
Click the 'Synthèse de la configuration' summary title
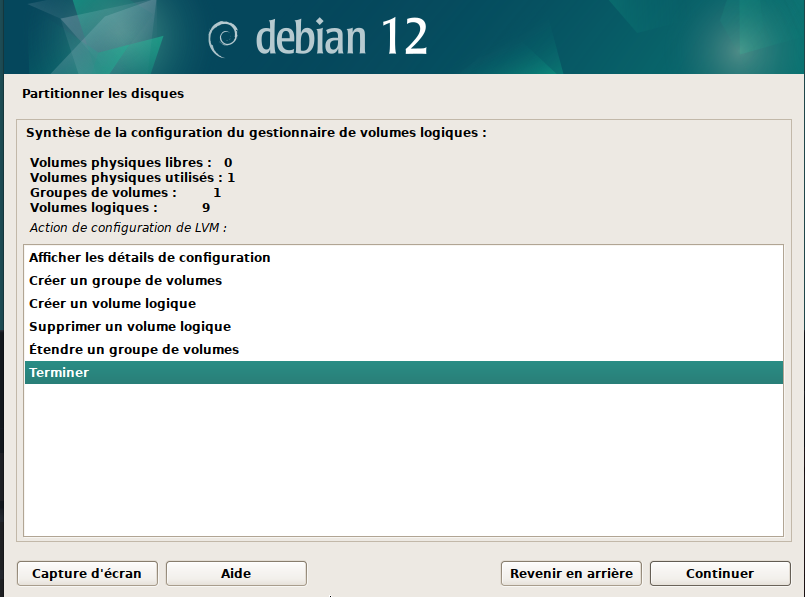point(256,133)
